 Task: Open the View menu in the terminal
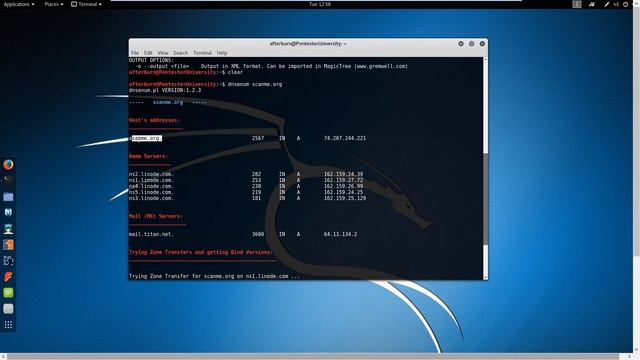163,53
